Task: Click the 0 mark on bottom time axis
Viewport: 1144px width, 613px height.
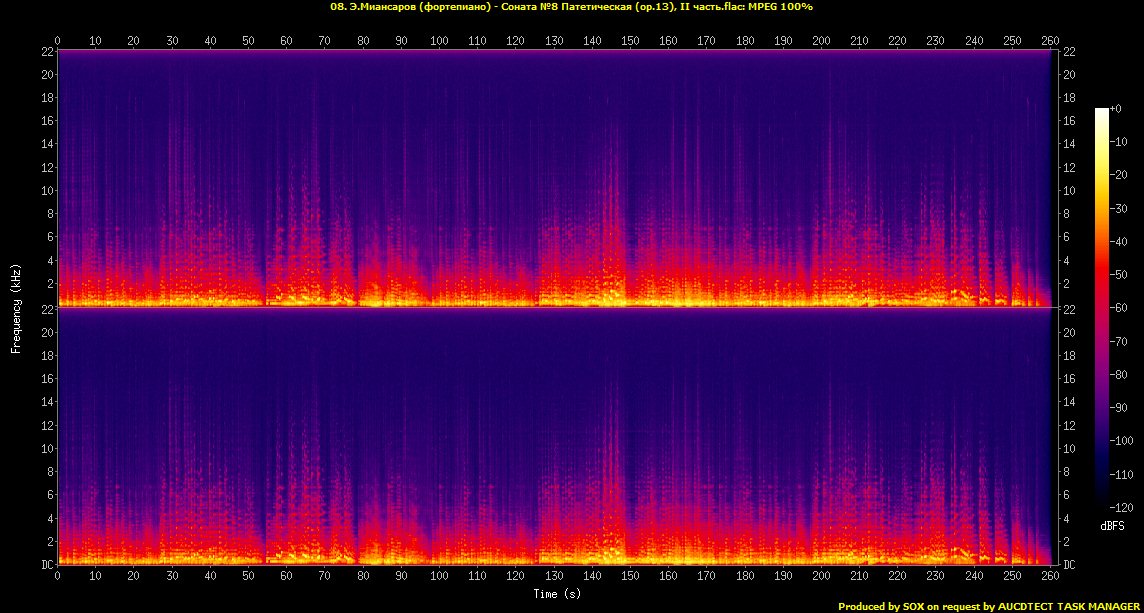Action: [58, 577]
